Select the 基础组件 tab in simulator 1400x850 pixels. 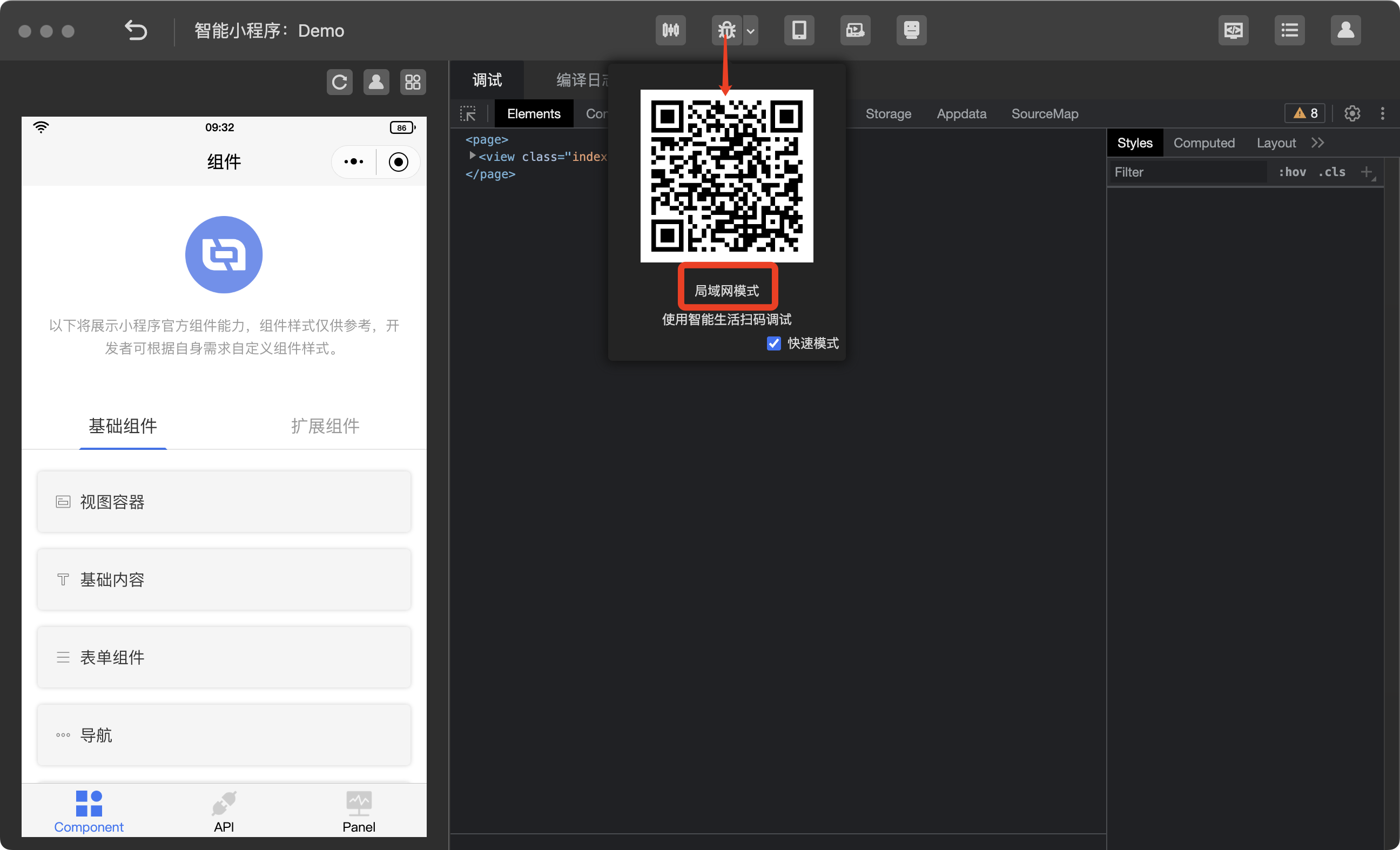tap(123, 426)
